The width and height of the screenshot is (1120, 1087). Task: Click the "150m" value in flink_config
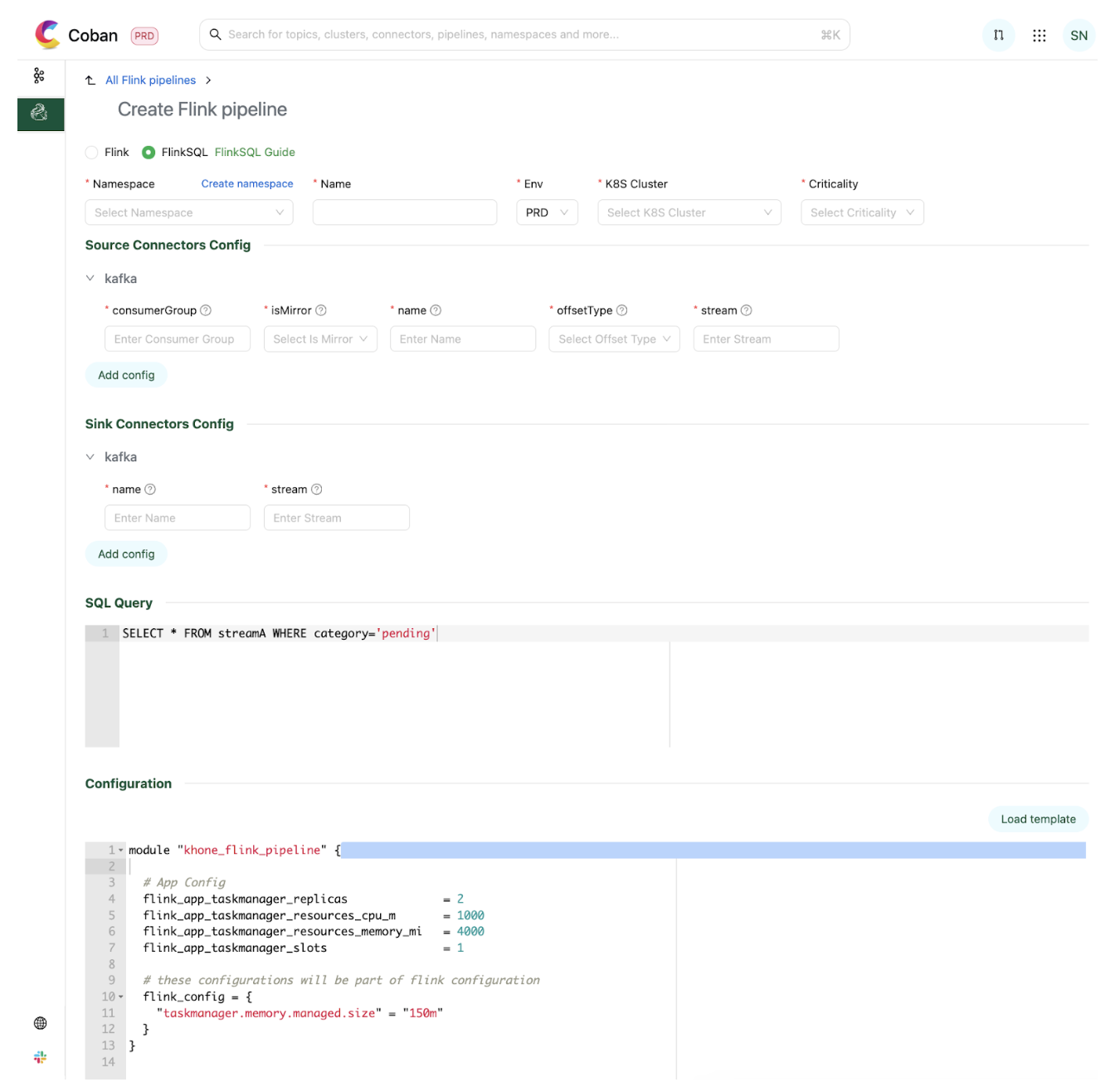pyautogui.click(x=423, y=1013)
